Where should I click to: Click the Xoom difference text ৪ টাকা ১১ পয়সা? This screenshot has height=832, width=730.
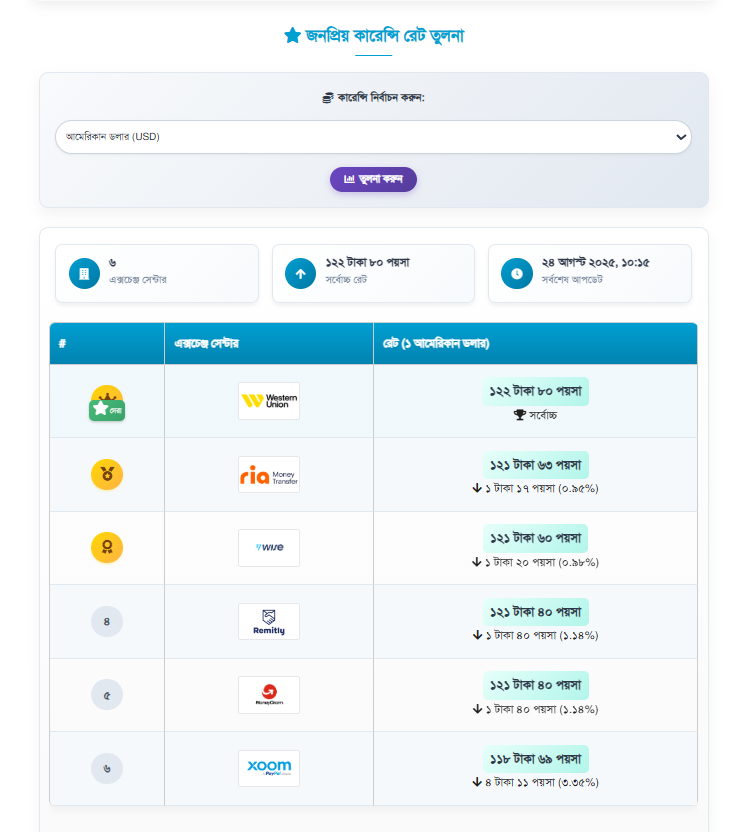click(x=520, y=782)
